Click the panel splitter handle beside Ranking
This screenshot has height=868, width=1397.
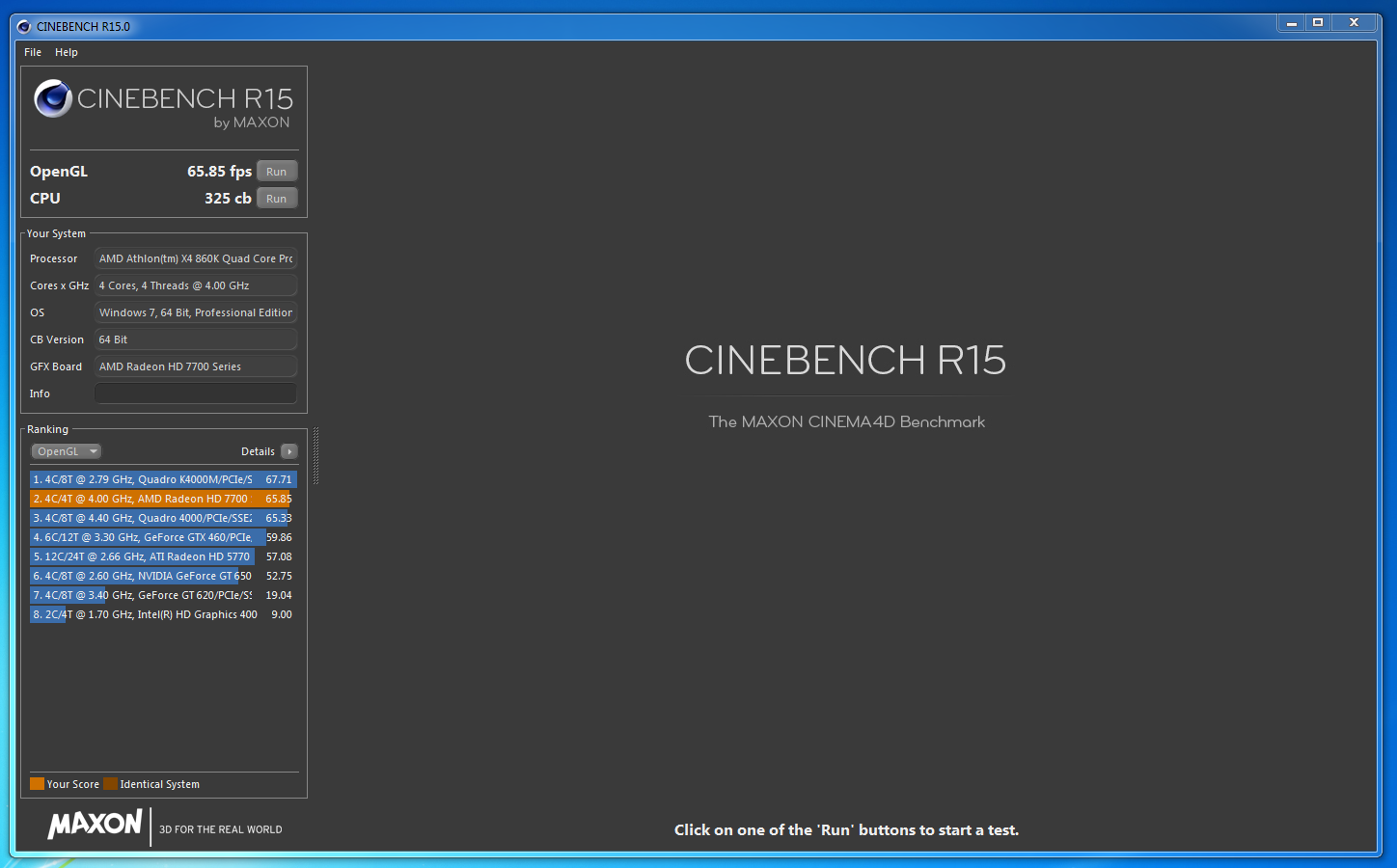tap(315, 455)
